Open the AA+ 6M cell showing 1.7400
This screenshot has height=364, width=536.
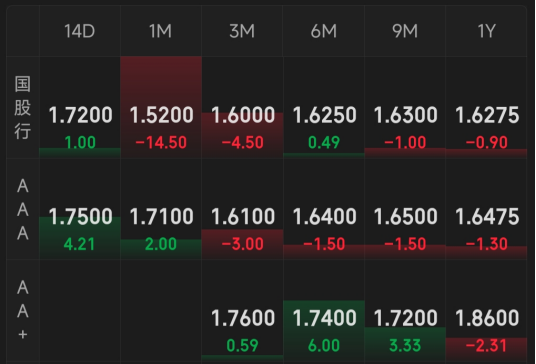pos(324,310)
